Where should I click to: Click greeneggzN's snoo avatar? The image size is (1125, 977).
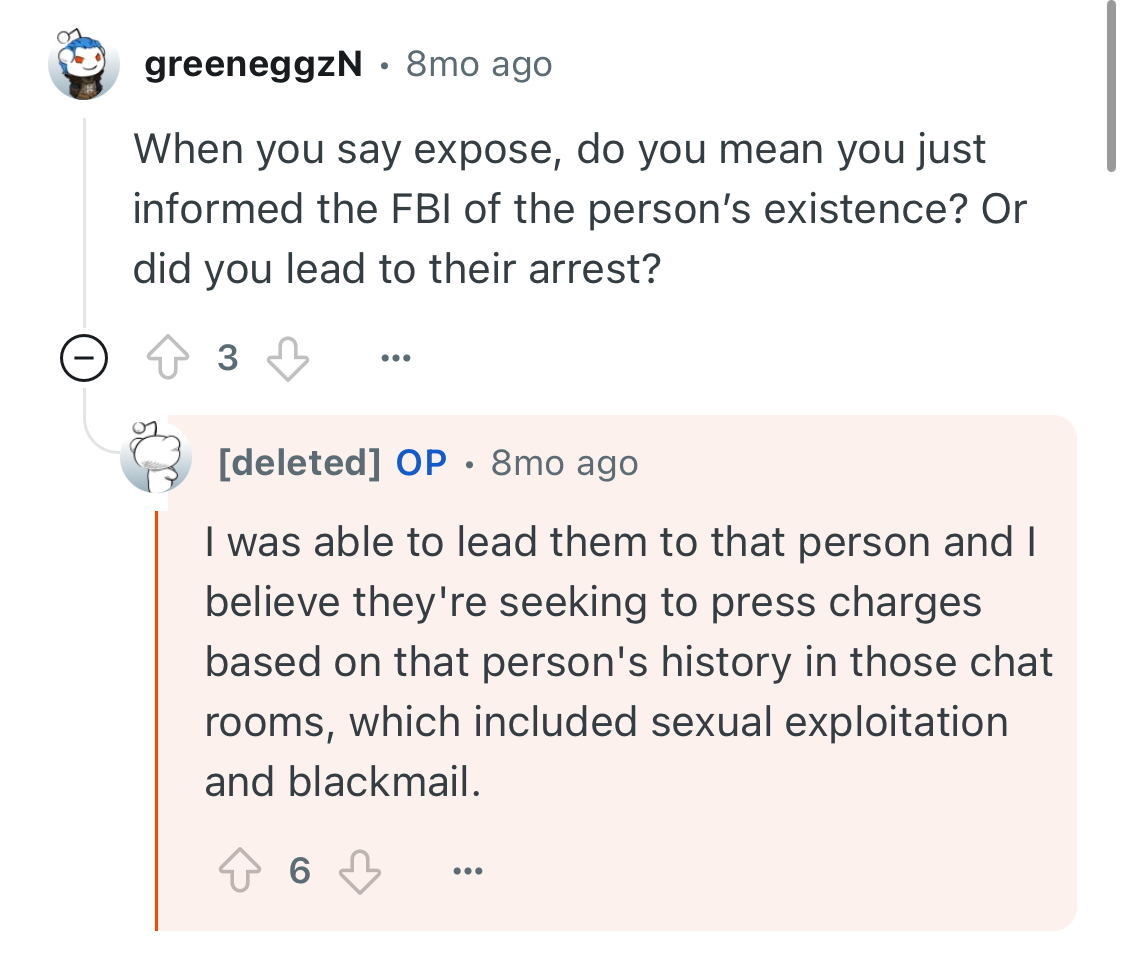pos(83,64)
